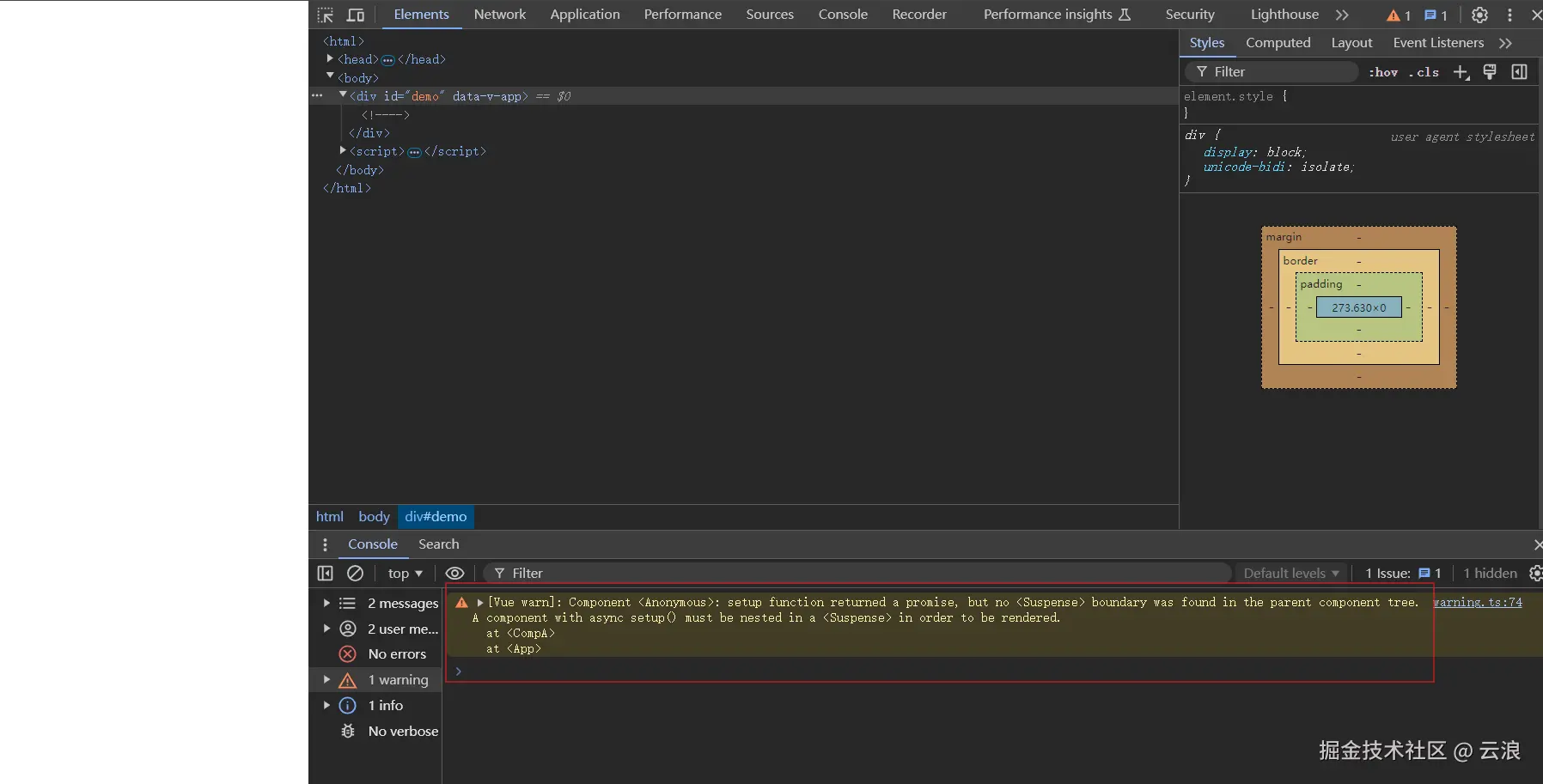Select the body breadcrumb item
Viewport: 1543px width, 784px height.
click(x=374, y=516)
